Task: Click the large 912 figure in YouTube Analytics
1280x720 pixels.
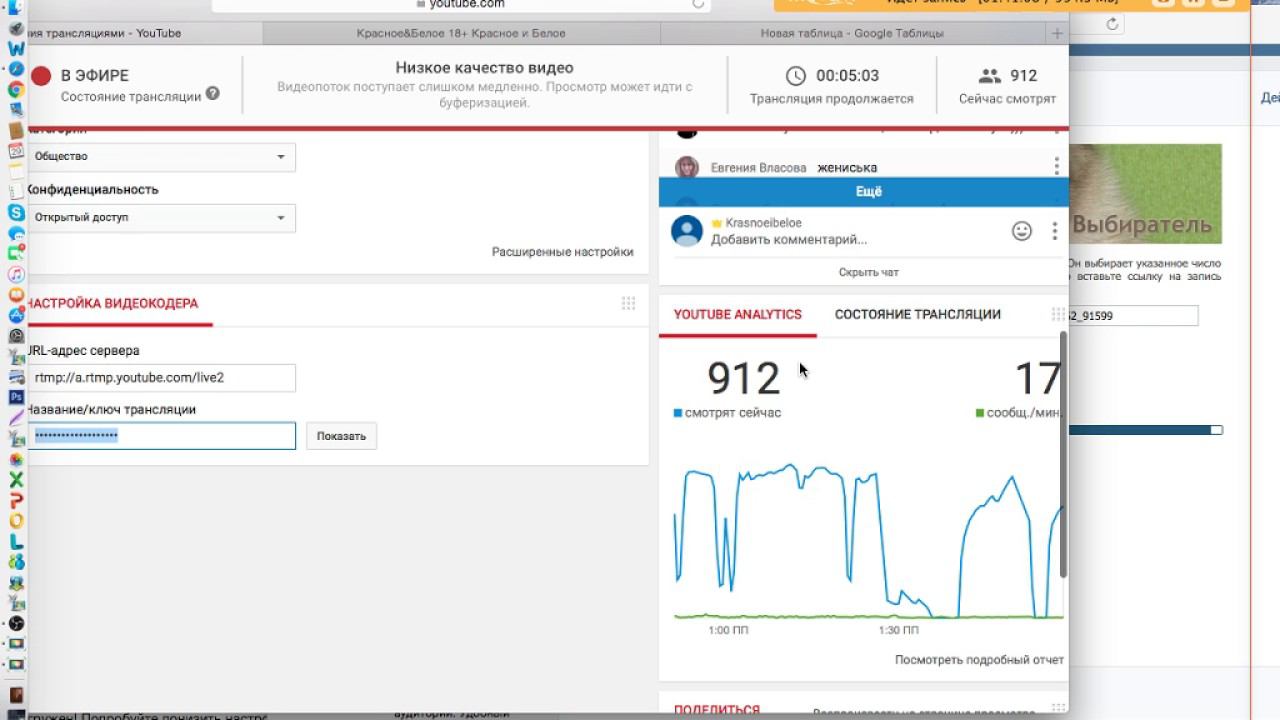Action: [x=744, y=379]
